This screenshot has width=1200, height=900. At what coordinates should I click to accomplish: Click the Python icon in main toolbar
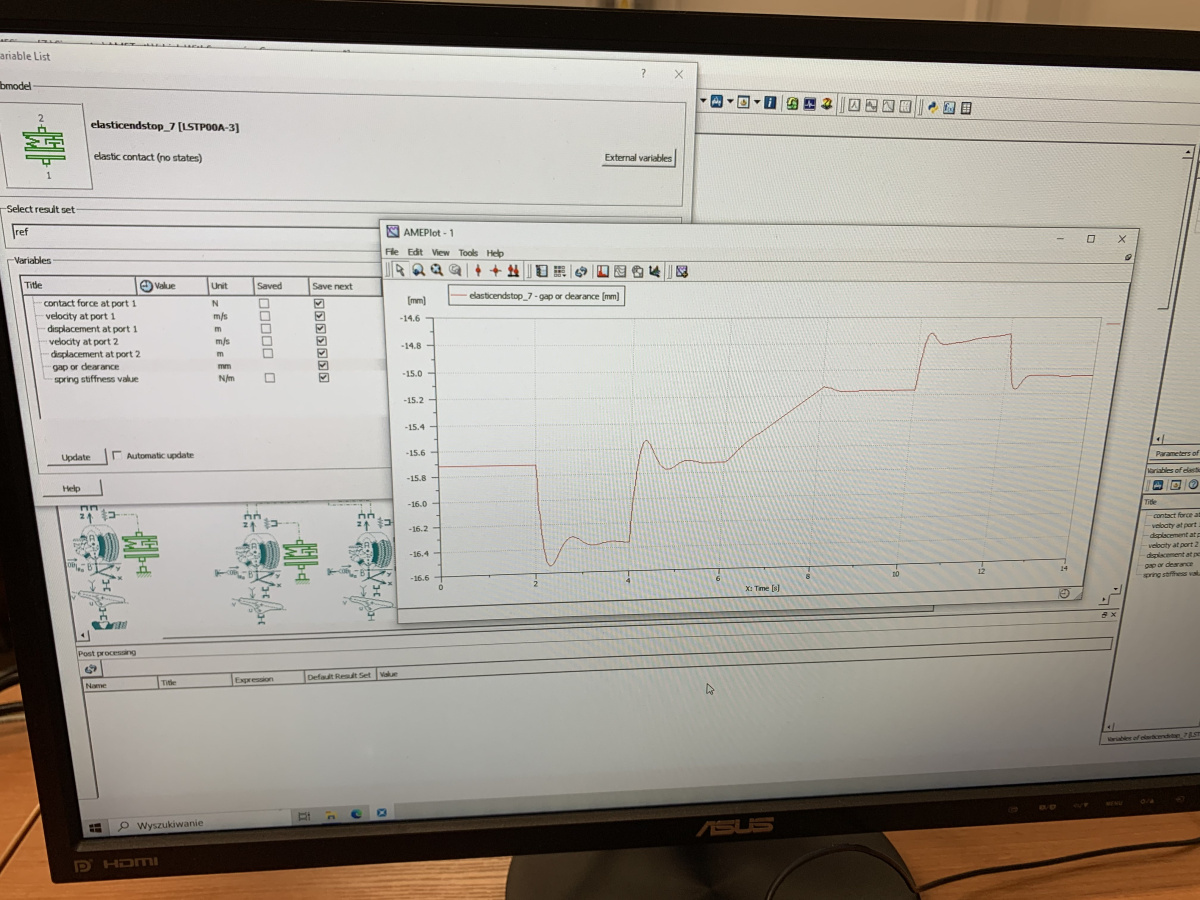click(x=932, y=106)
